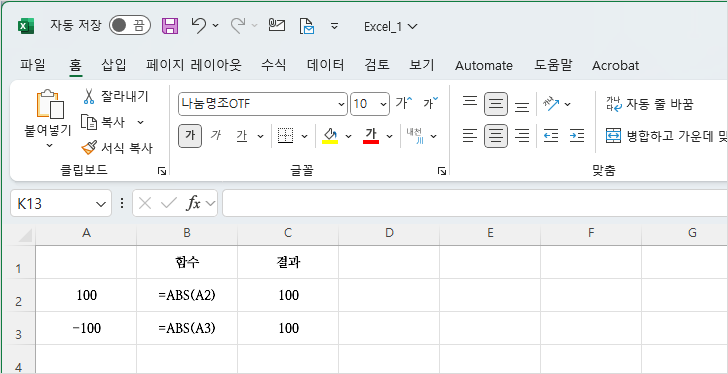Open the 수식 (Formulas) tab
Viewport: 728px width, 374px height.
click(x=273, y=65)
